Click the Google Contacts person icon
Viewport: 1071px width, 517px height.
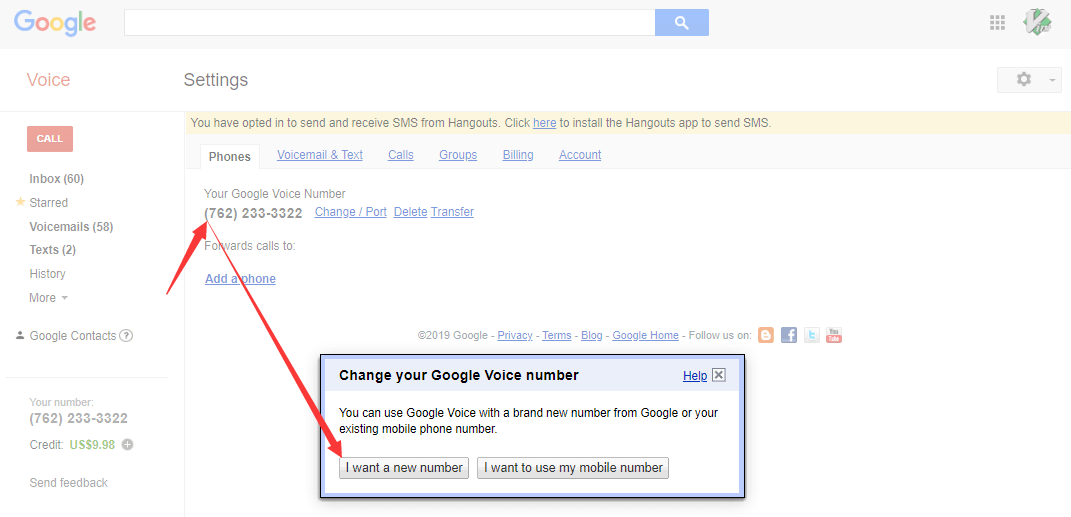[20, 335]
